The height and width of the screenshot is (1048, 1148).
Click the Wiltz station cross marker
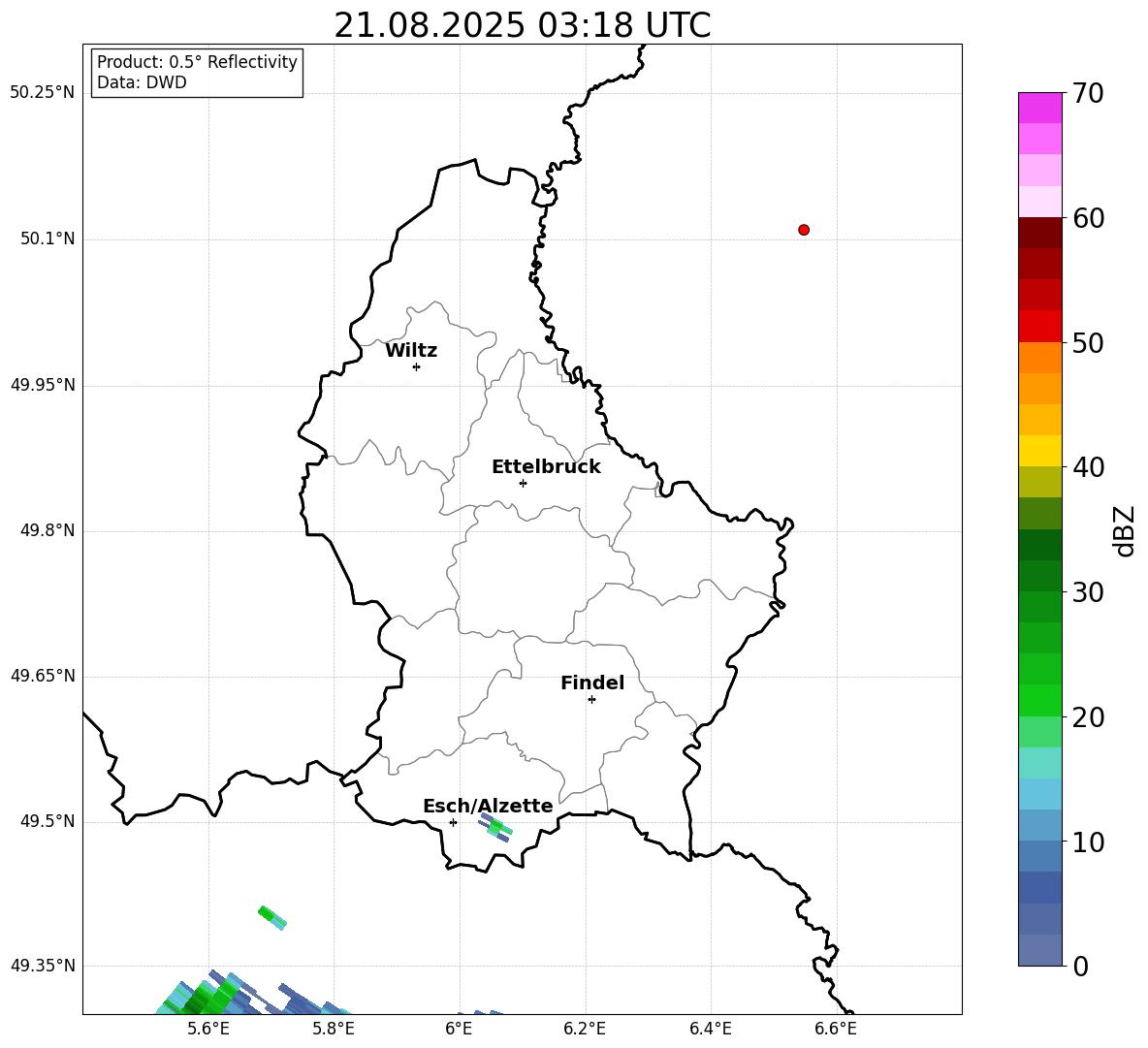[417, 366]
